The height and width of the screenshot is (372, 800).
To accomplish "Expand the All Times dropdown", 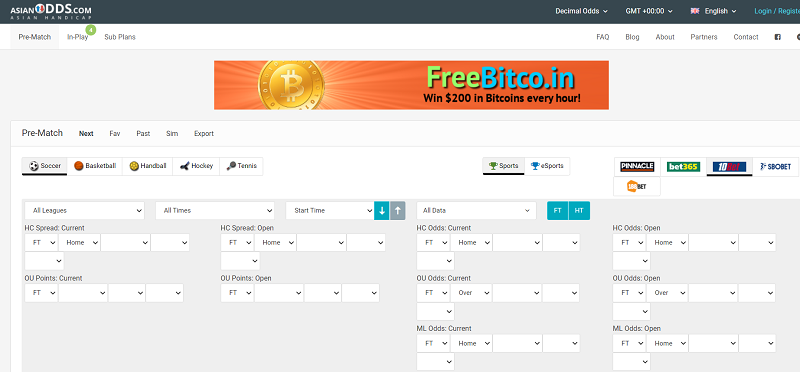I will tap(215, 210).
